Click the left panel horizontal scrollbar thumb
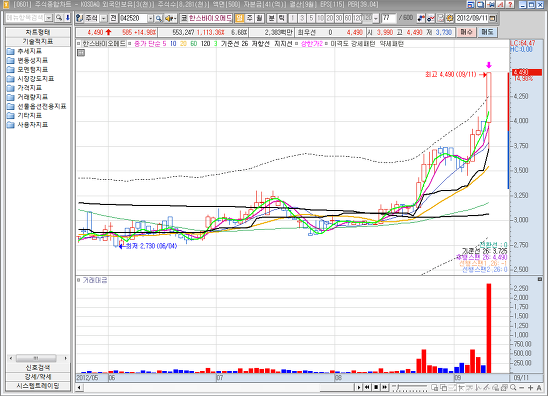 36,358
